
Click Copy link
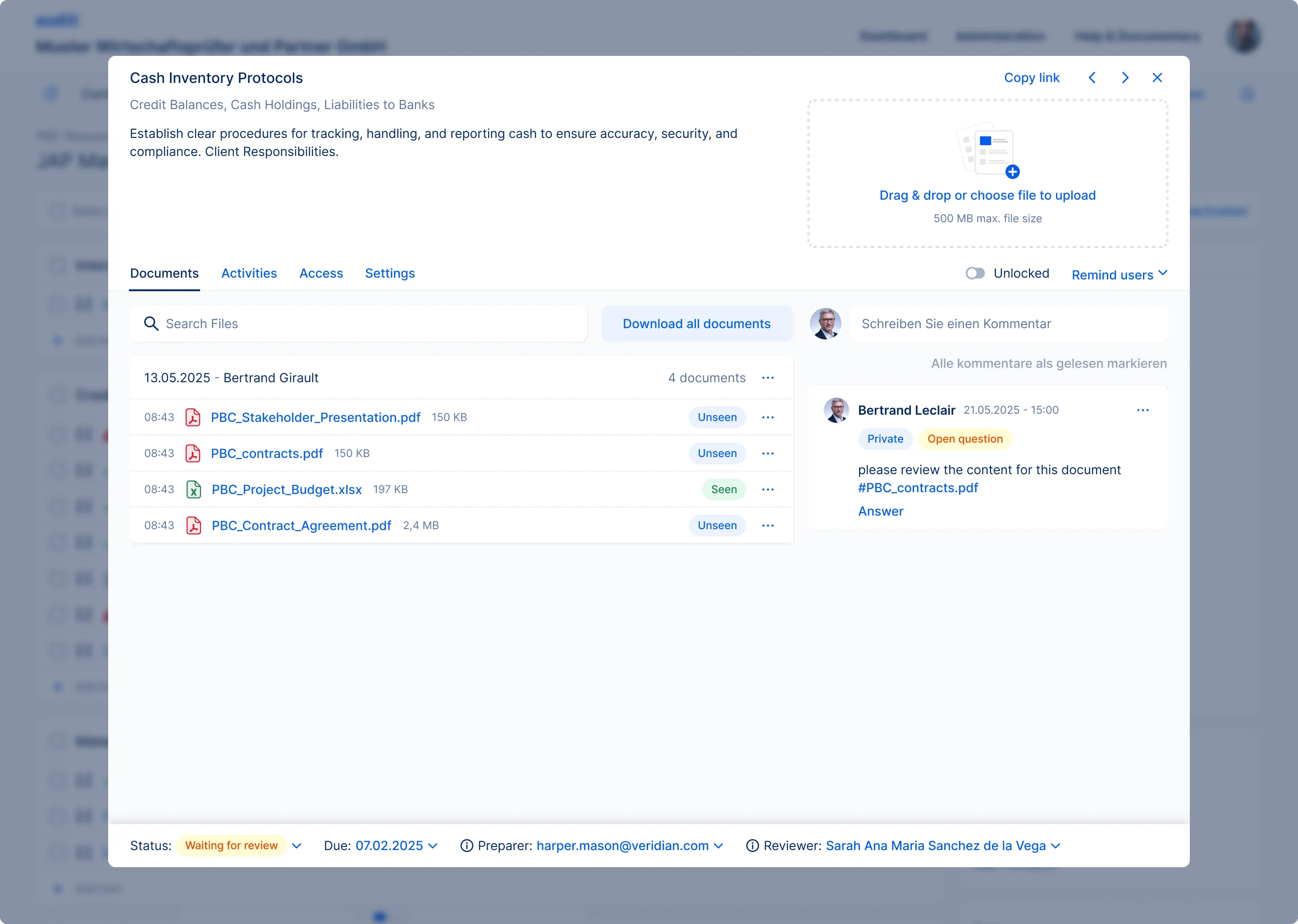[1032, 78]
